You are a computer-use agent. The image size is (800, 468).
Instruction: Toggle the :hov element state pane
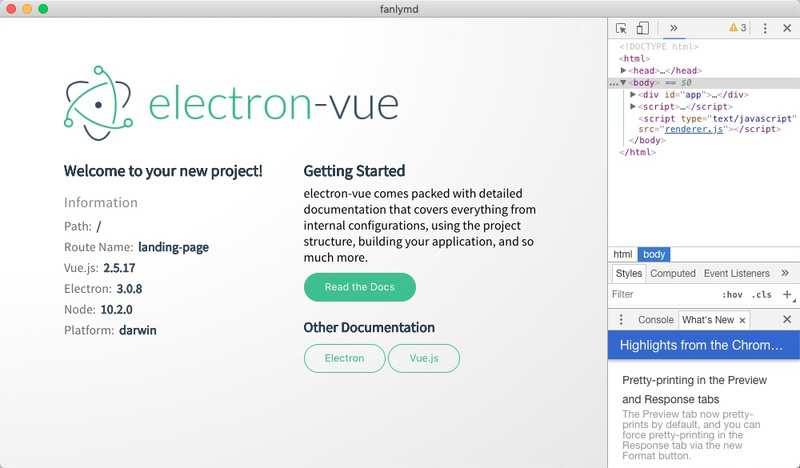pos(731,295)
